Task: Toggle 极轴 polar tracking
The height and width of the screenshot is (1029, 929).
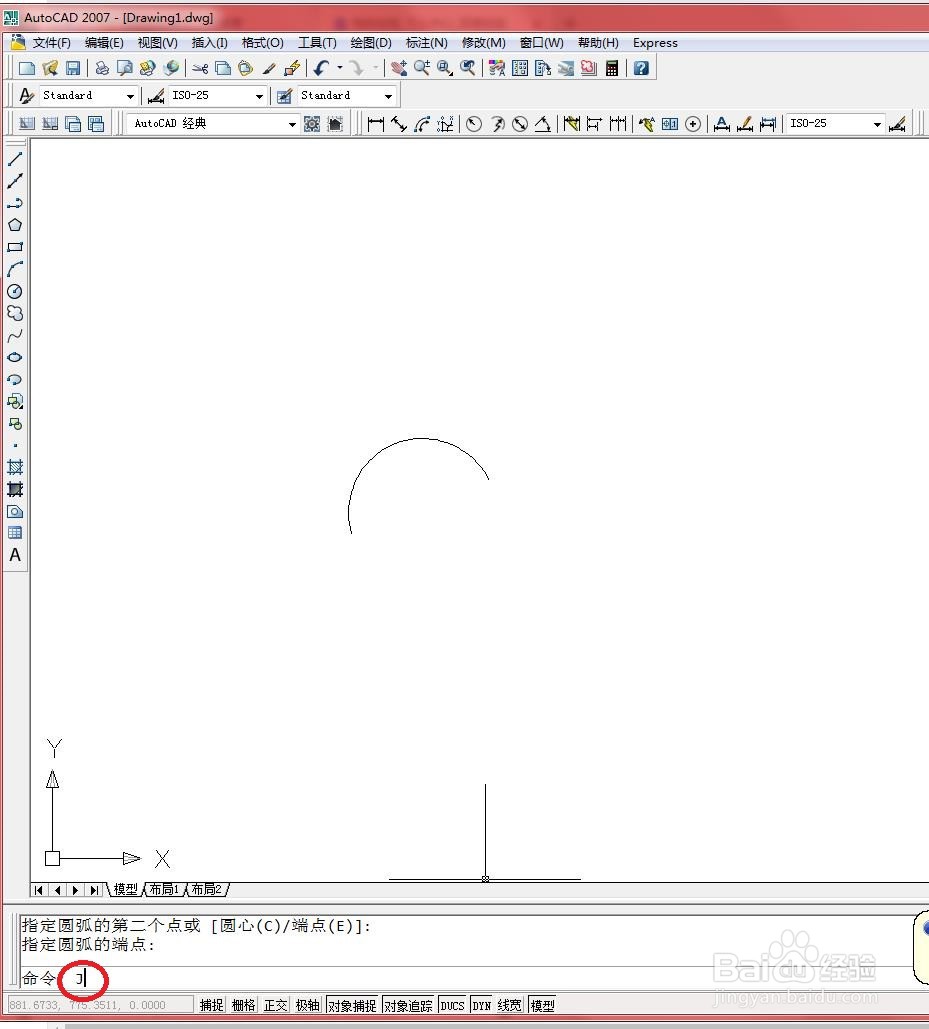Action: [308, 1005]
